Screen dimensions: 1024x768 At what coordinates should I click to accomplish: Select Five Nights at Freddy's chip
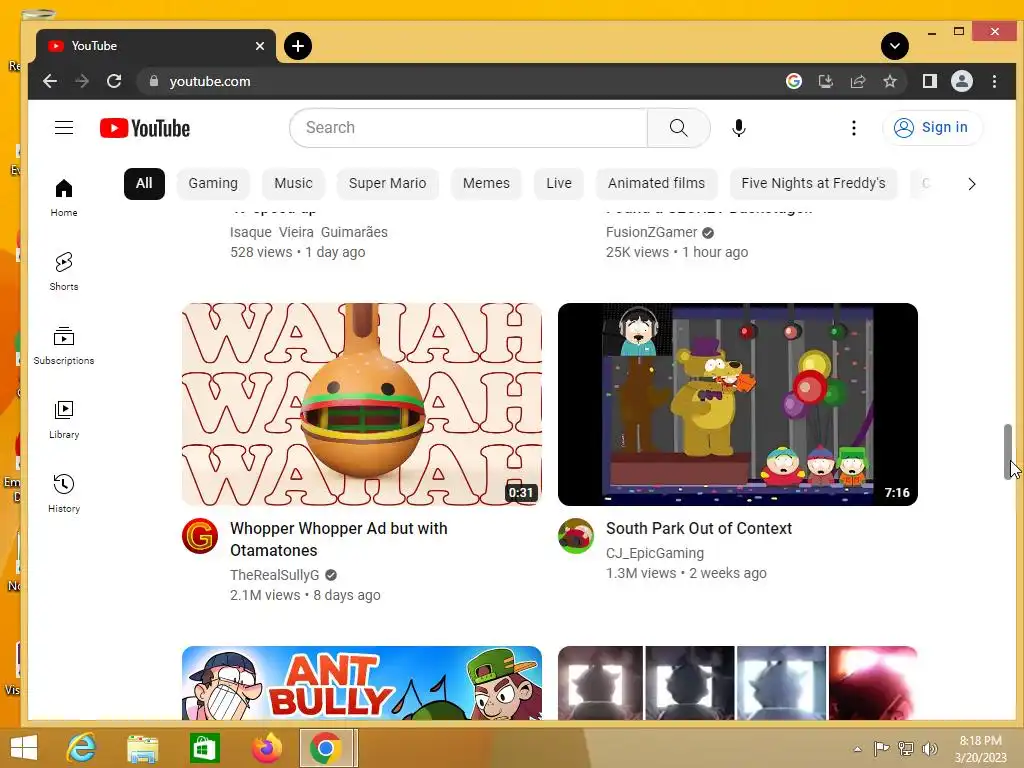(x=813, y=184)
